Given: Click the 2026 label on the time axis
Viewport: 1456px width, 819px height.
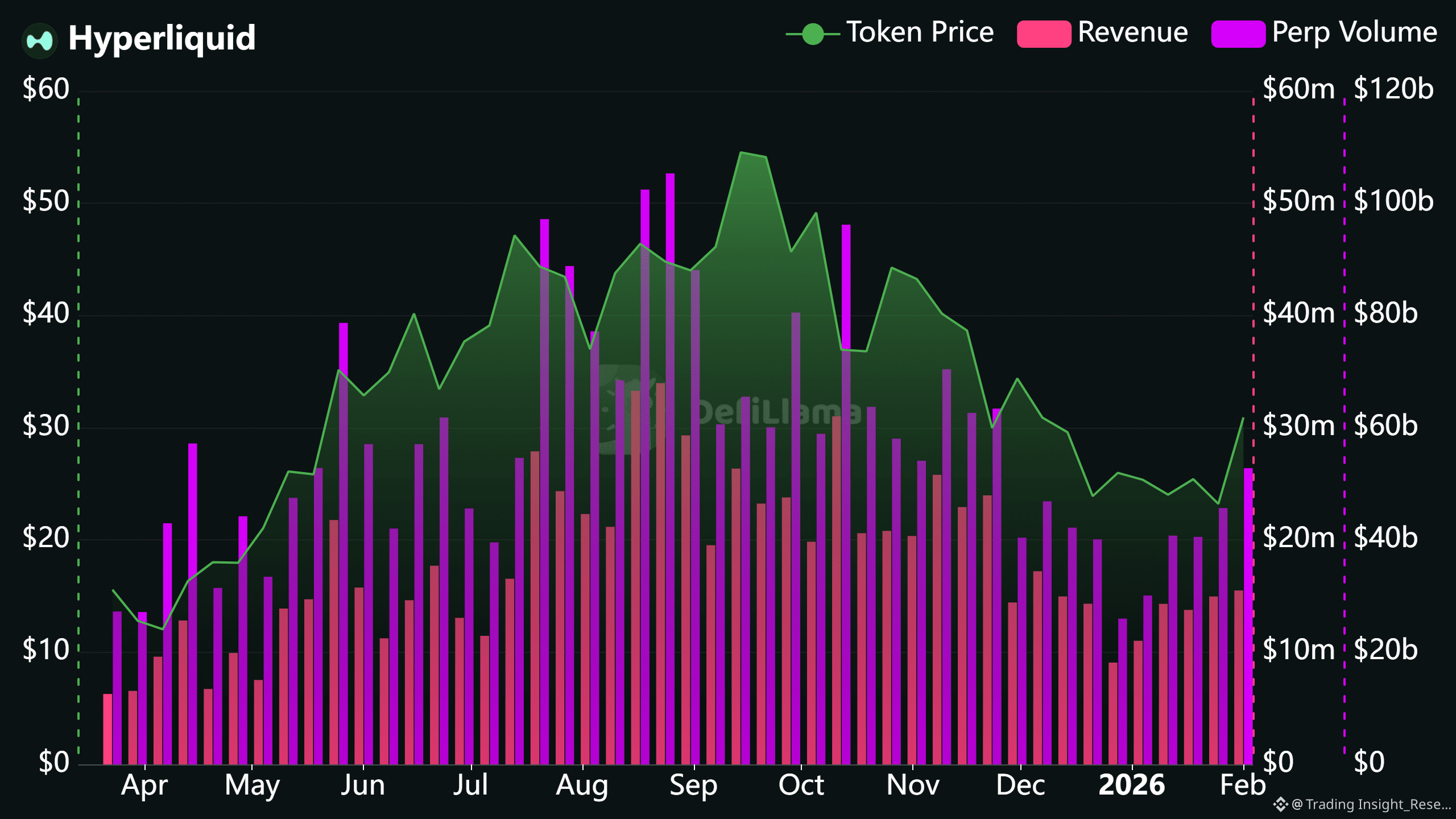Looking at the screenshot, I should pos(1131,785).
